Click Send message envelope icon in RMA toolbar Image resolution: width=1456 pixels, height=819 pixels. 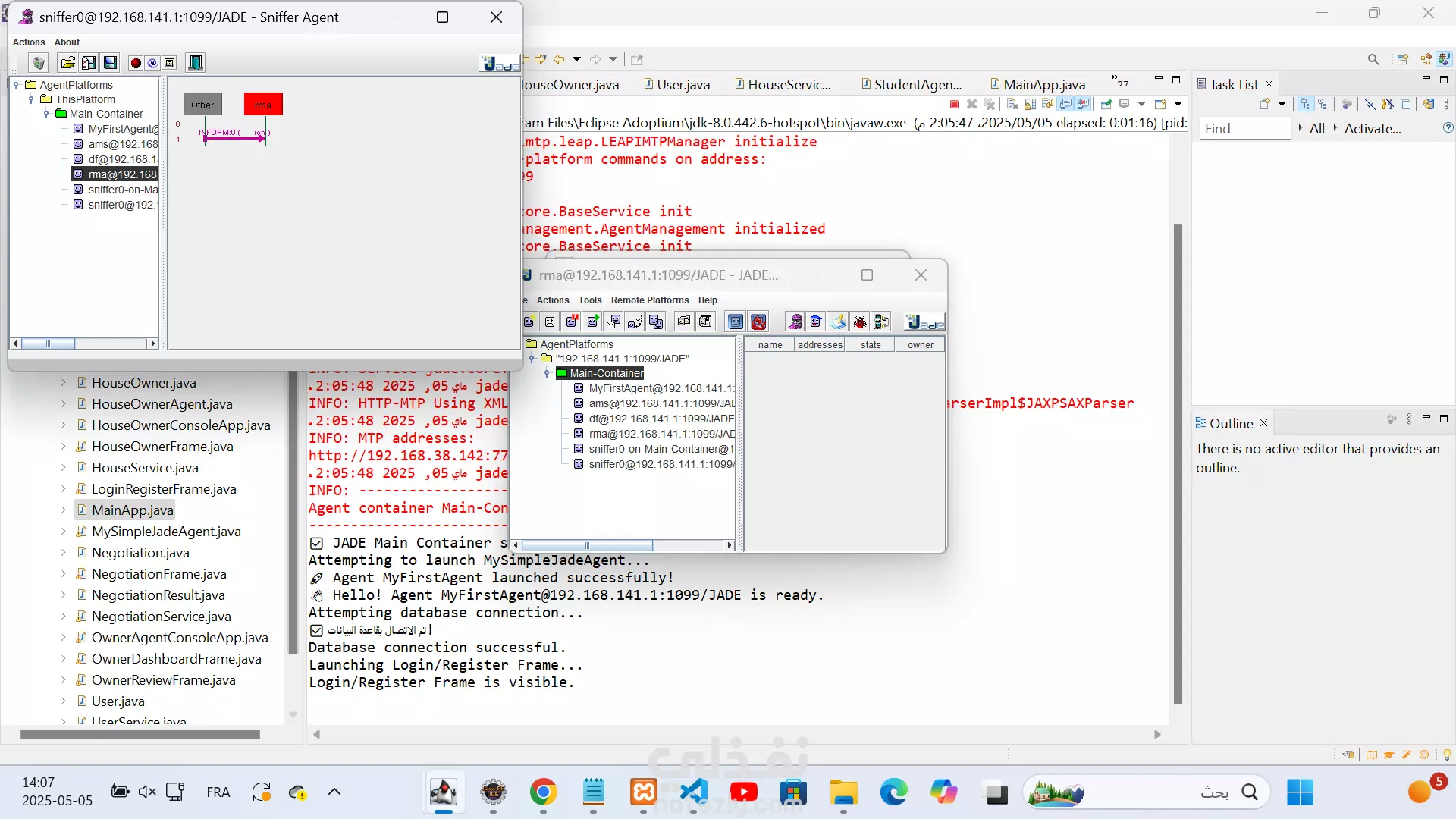[613, 322]
